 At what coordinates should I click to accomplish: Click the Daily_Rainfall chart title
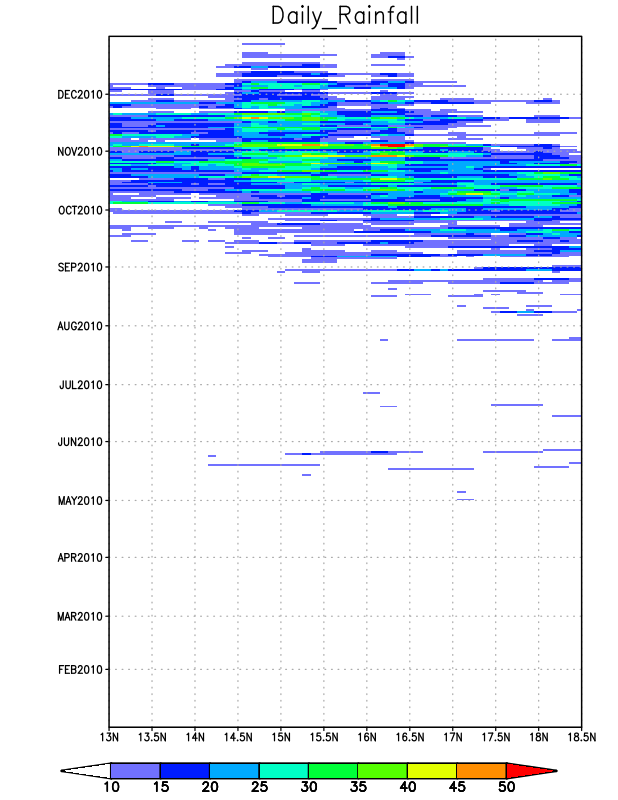tap(345, 16)
